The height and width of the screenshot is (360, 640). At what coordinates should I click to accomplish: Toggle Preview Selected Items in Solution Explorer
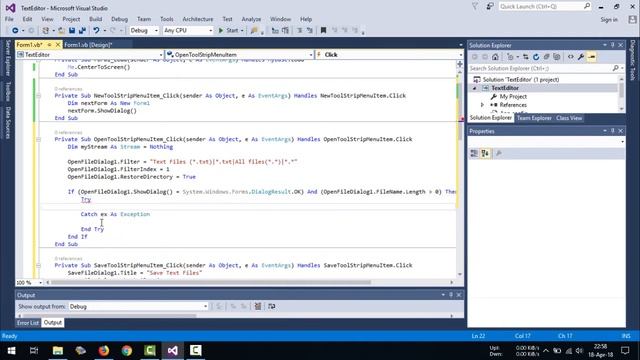[591, 57]
